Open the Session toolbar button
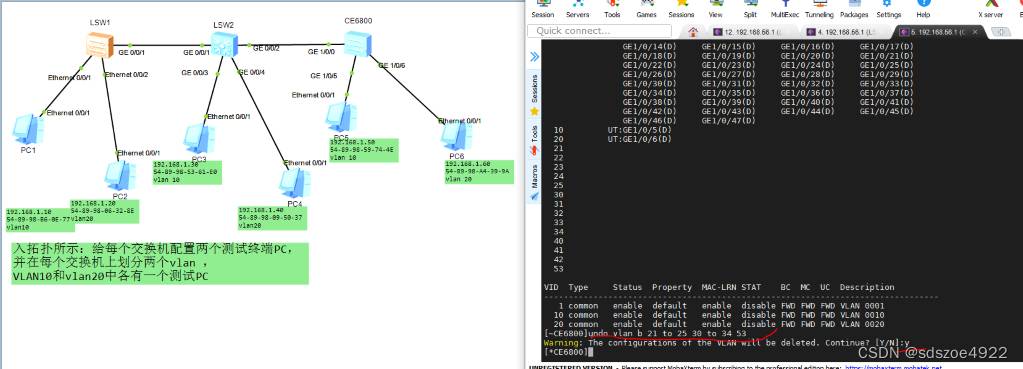The image size is (1023, 369). click(542, 9)
